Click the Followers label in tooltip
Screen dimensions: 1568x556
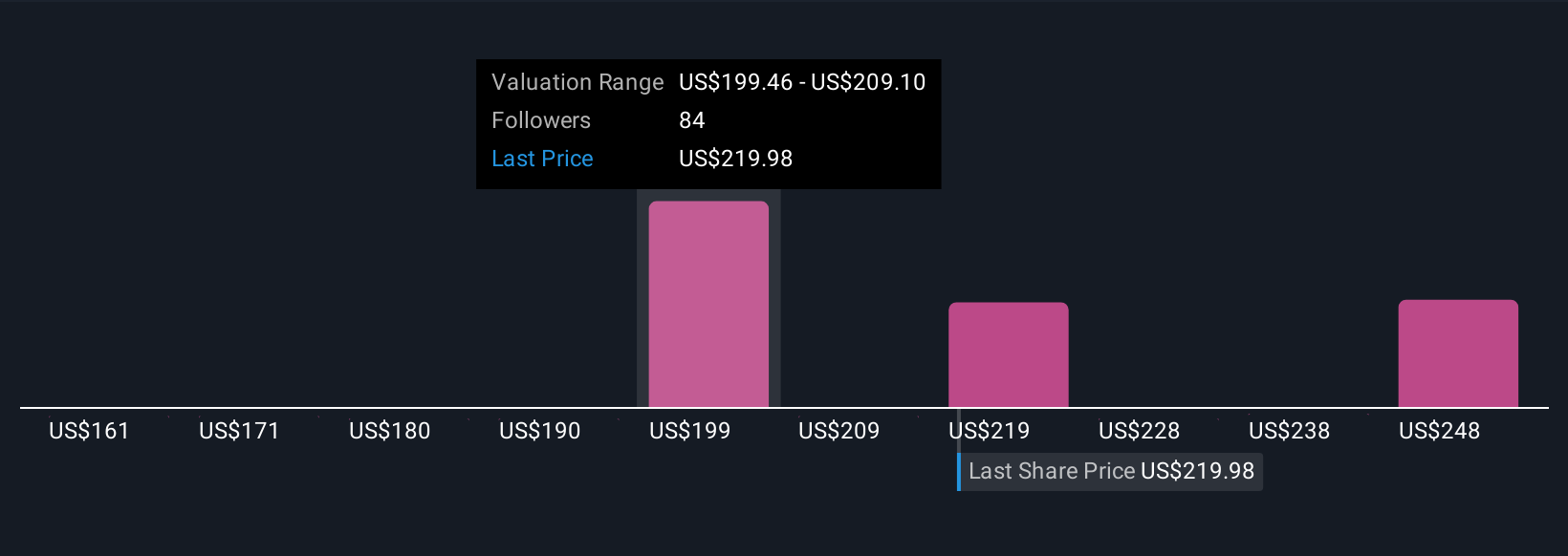tap(541, 120)
